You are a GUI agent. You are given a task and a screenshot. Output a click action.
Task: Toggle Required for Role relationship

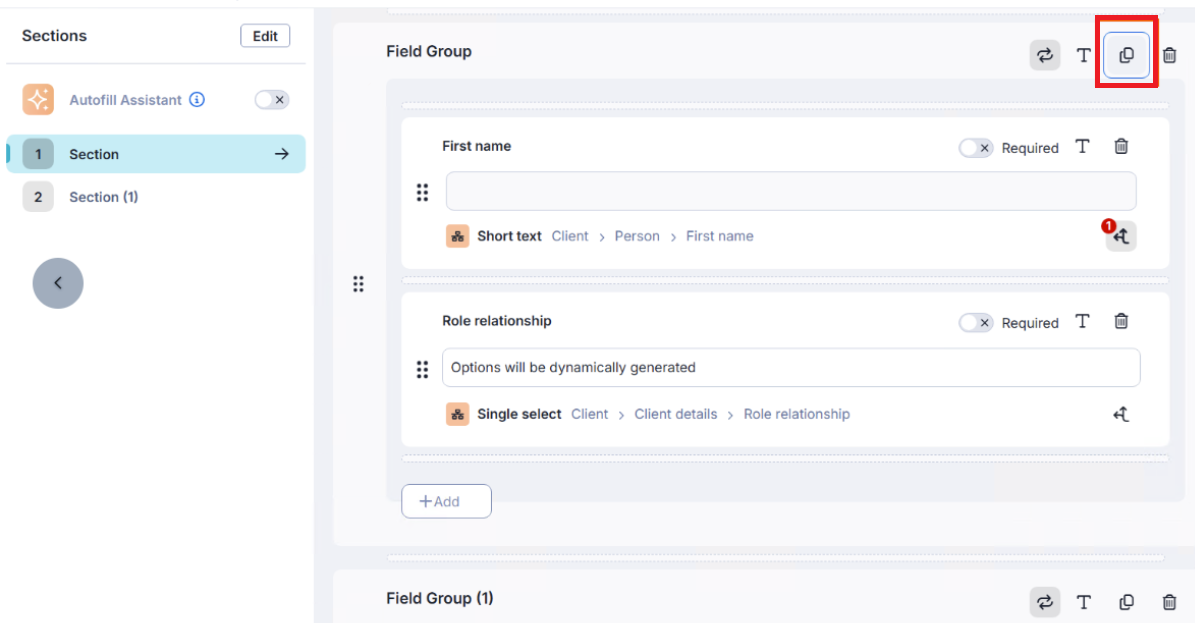coord(975,323)
